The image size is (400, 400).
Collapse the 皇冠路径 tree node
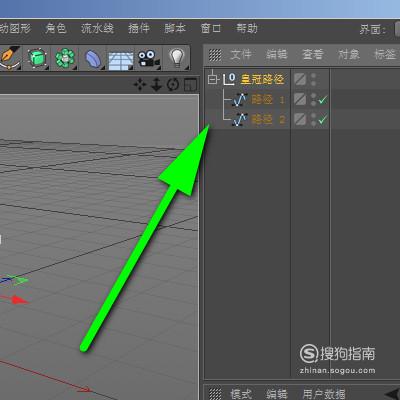[212, 79]
